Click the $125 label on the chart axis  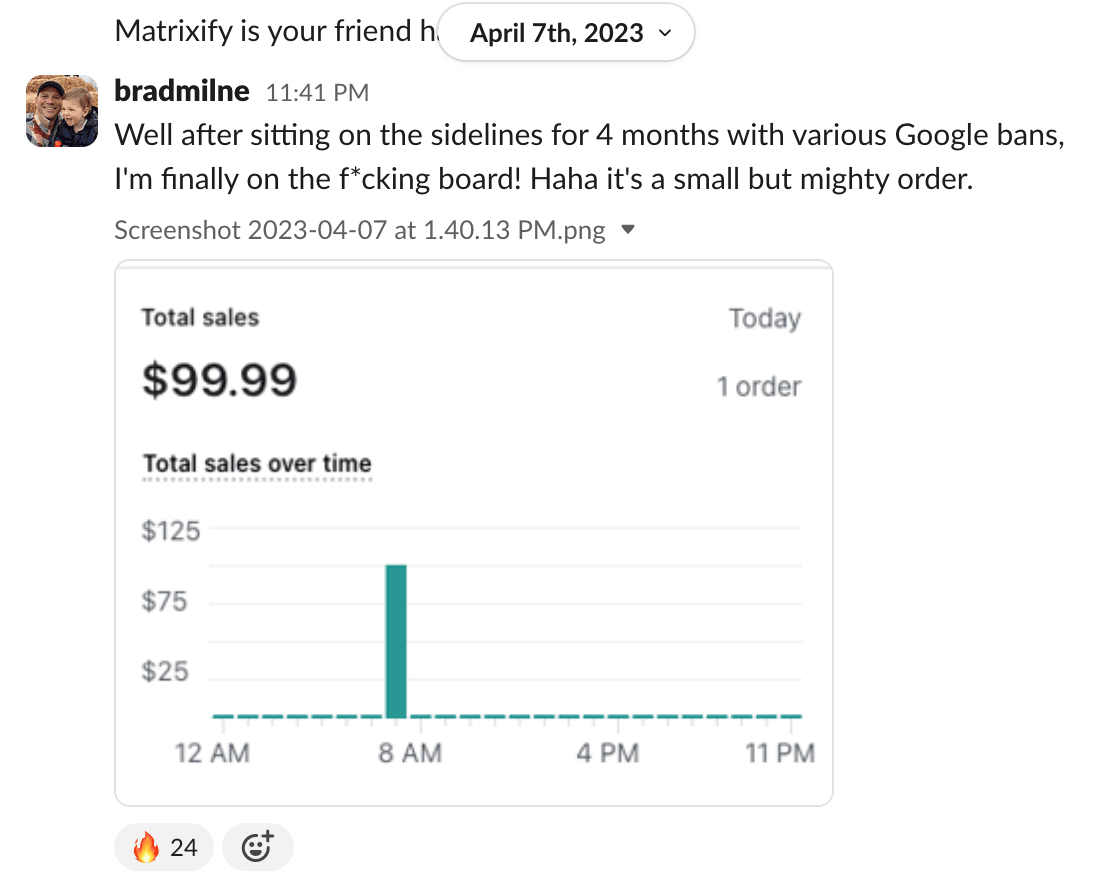pyautogui.click(x=171, y=531)
